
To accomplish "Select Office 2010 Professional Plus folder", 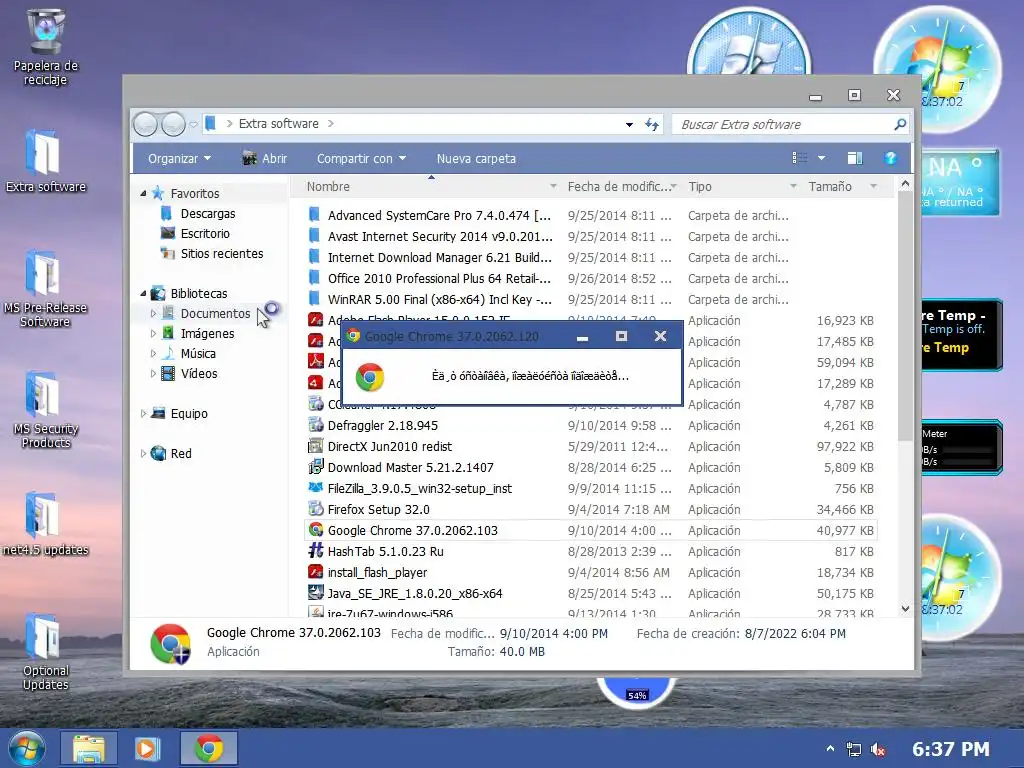I will coord(439,278).
